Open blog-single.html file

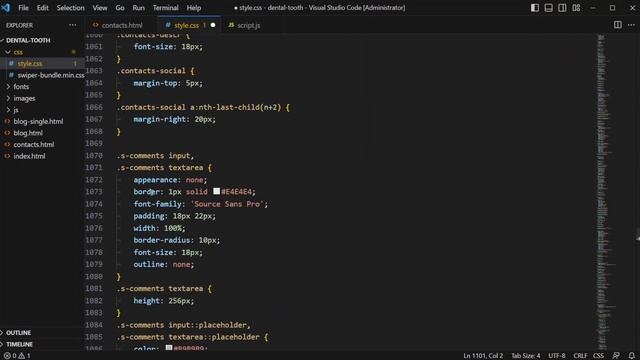coord(38,121)
